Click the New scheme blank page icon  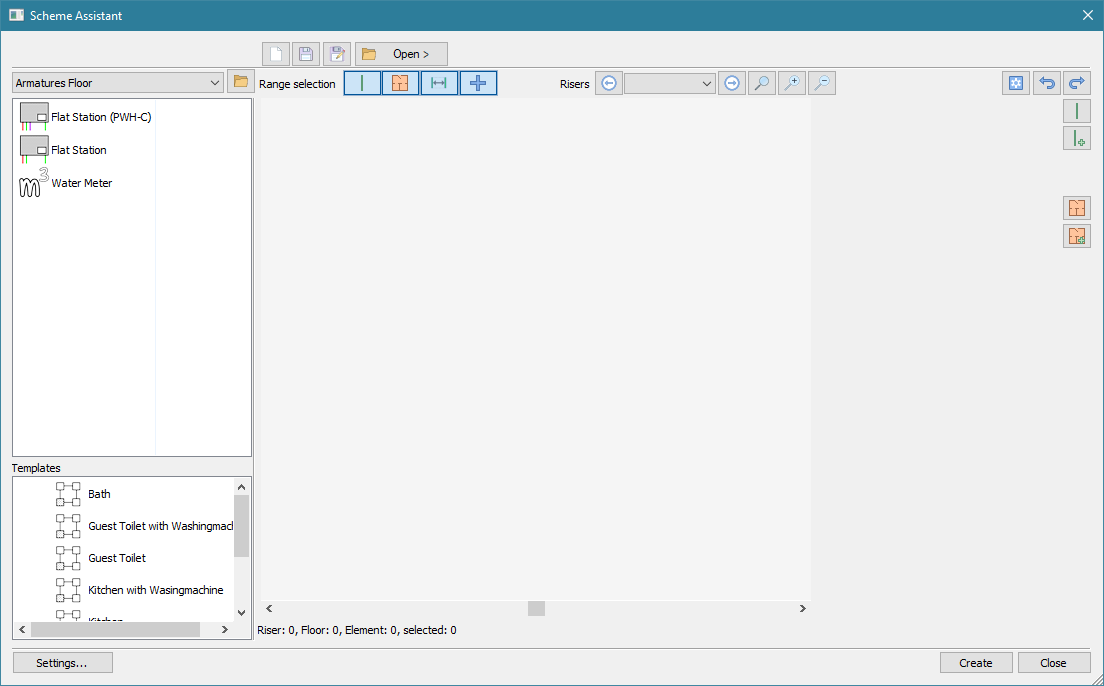[x=276, y=54]
